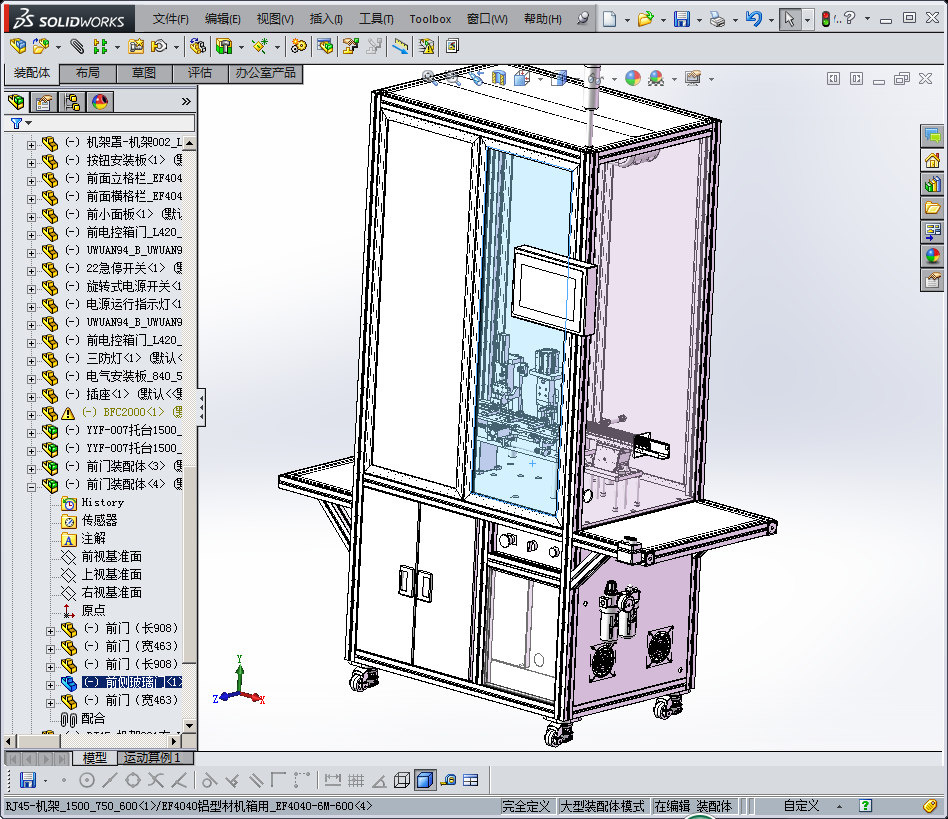
Task: Click the green help question mark in status bar
Action: click(x=865, y=806)
